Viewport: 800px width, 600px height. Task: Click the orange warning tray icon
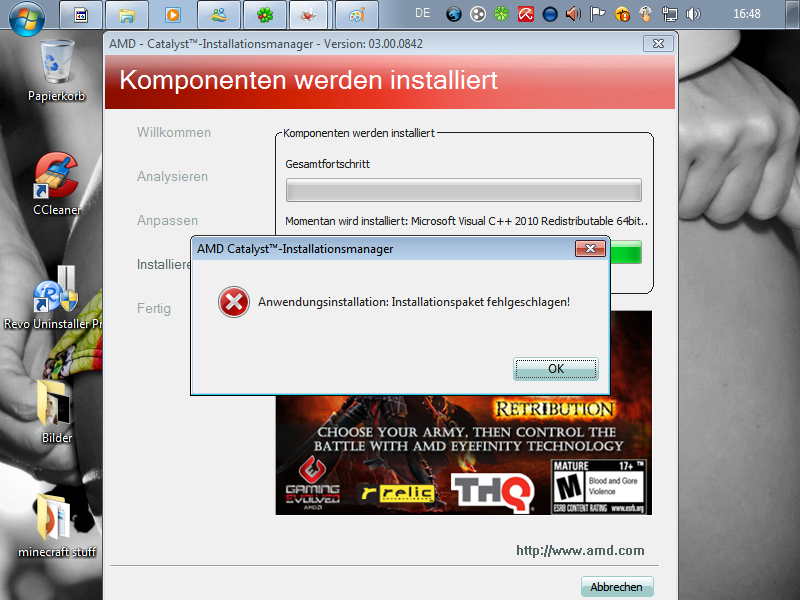point(622,14)
